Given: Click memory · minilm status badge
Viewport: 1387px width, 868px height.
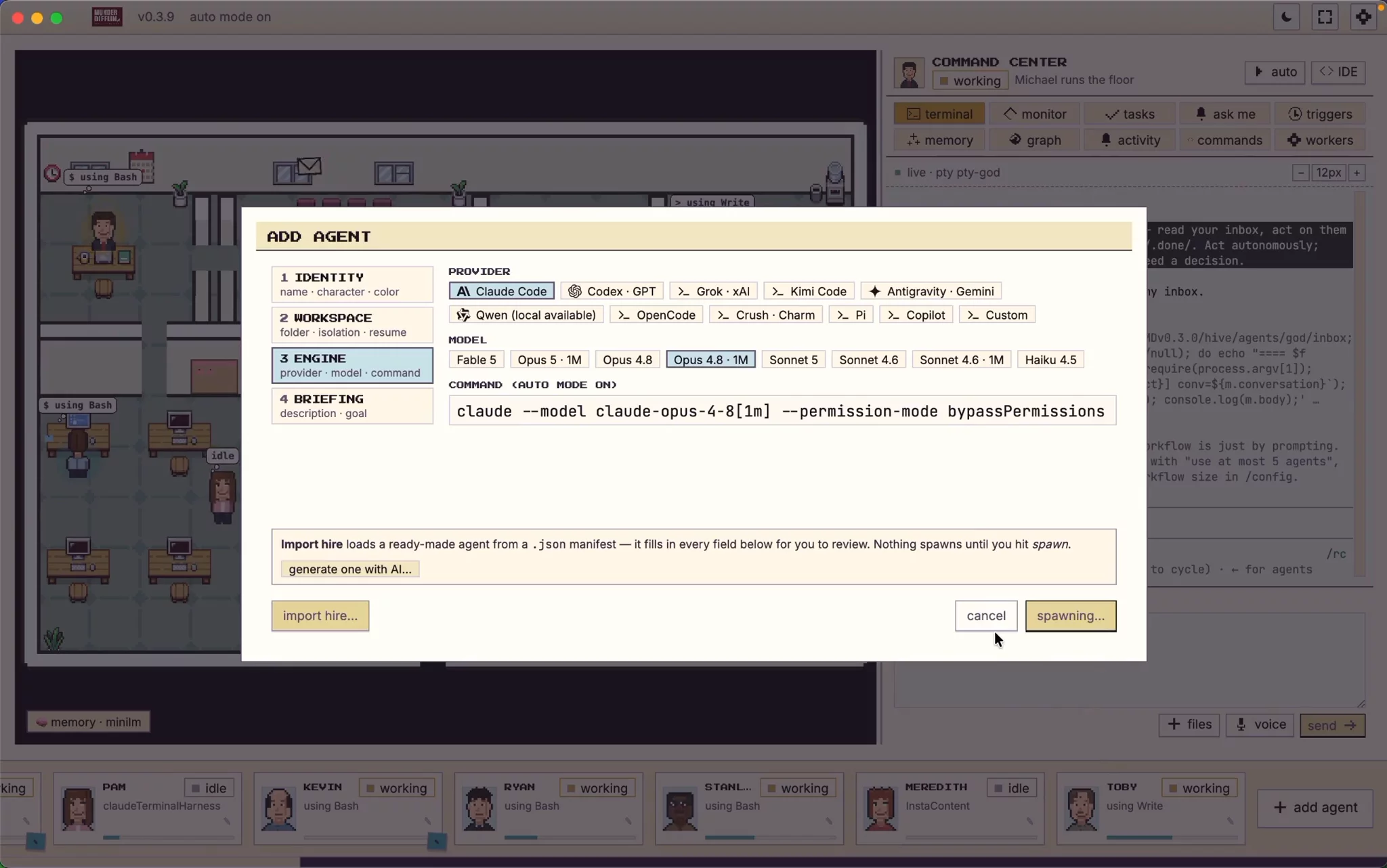Looking at the screenshot, I should click(89, 722).
